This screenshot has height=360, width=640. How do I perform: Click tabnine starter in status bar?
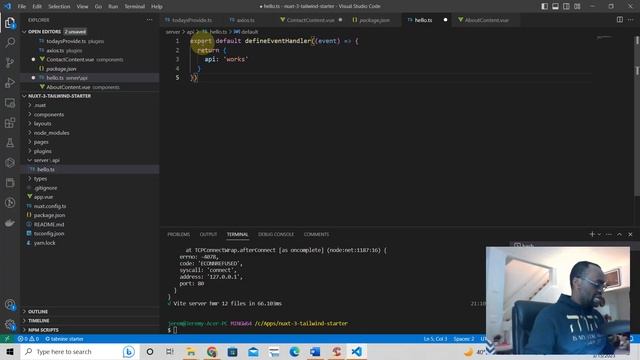coord(64,339)
